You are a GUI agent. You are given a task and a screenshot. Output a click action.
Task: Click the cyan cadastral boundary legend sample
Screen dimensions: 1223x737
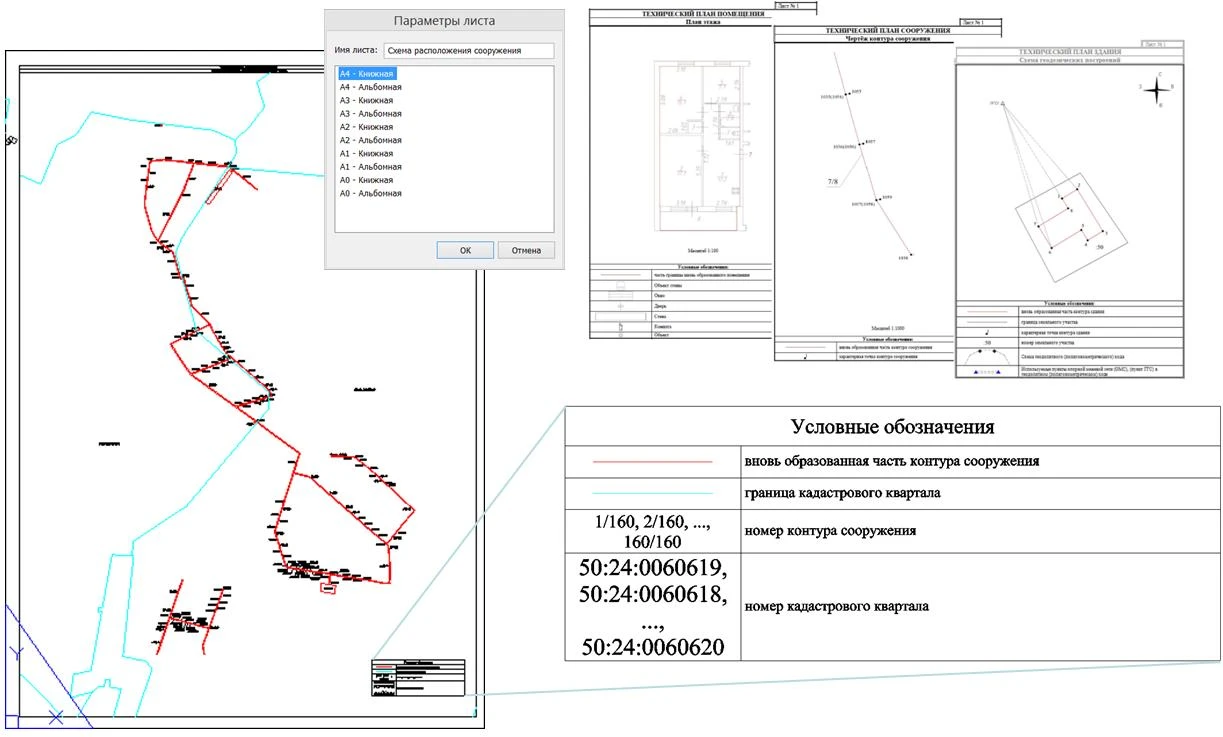coord(652,494)
